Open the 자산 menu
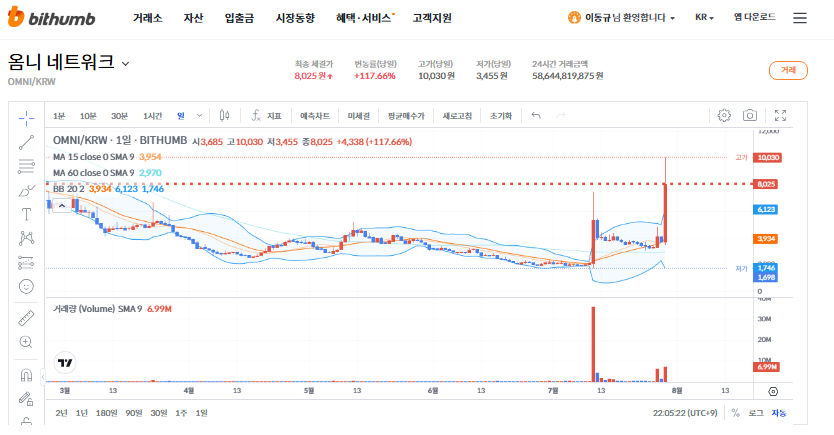834x435 pixels. click(x=194, y=18)
